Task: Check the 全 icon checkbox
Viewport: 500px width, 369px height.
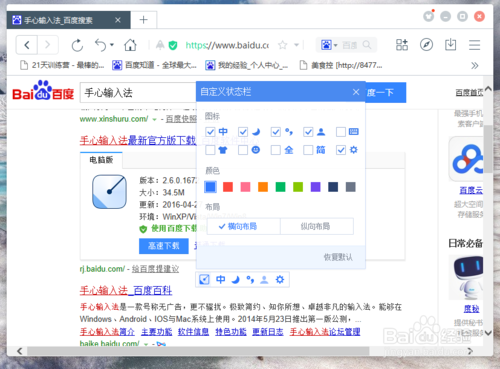Action: point(276,150)
